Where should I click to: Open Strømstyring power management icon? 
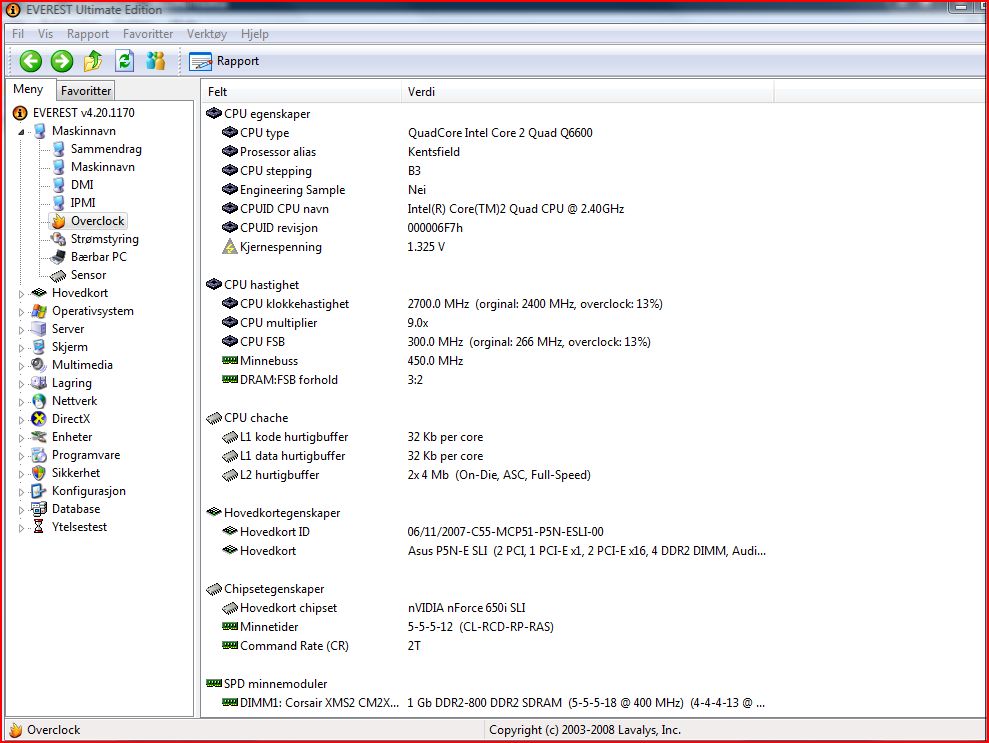pos(59,239)
